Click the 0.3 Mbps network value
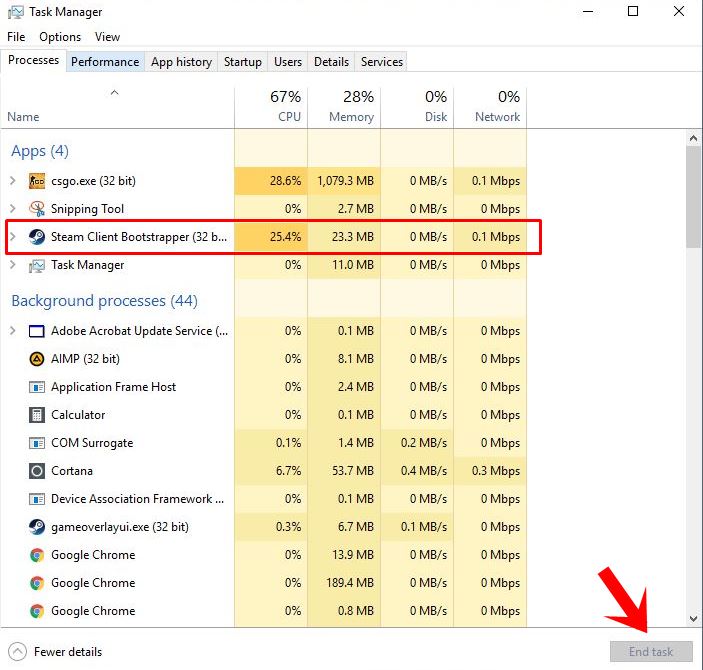 point(496,471)
